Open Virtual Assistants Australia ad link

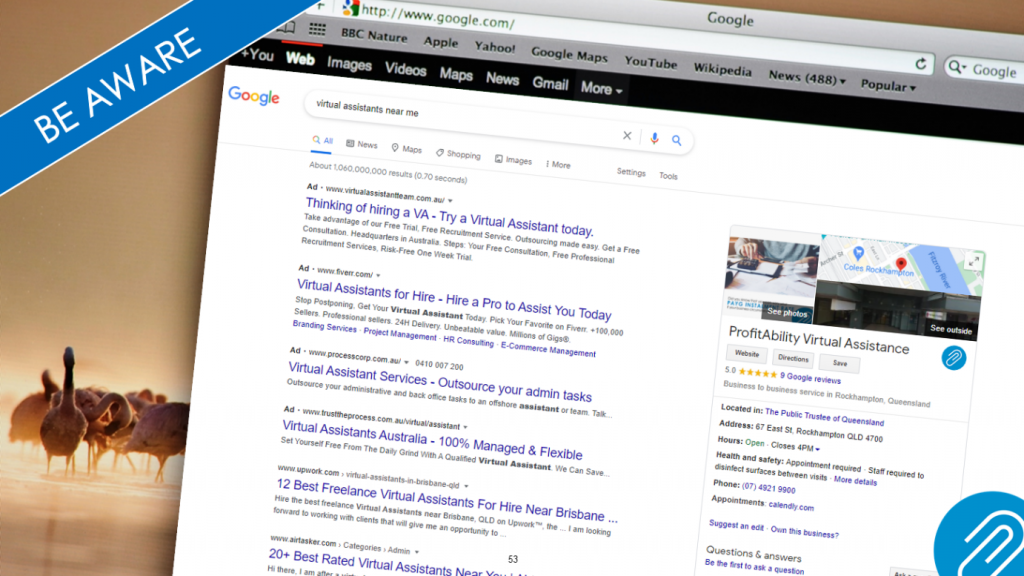click(432, 440)
